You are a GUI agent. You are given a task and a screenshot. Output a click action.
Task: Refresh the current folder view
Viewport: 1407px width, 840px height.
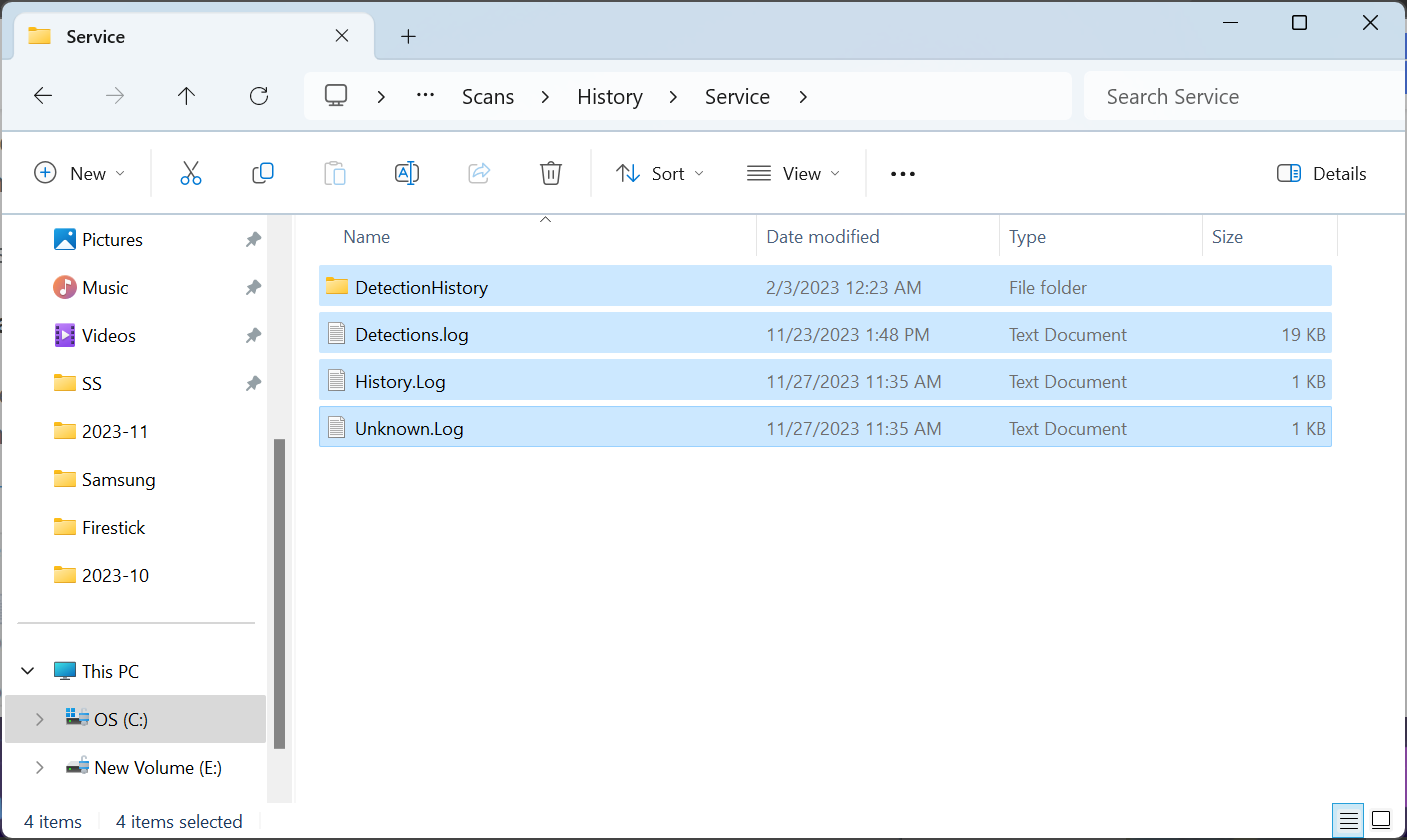(259, 96)
